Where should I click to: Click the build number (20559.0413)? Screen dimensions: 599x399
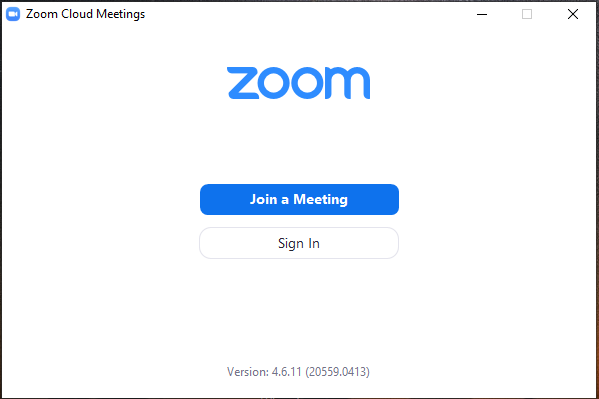coord(337,371)
